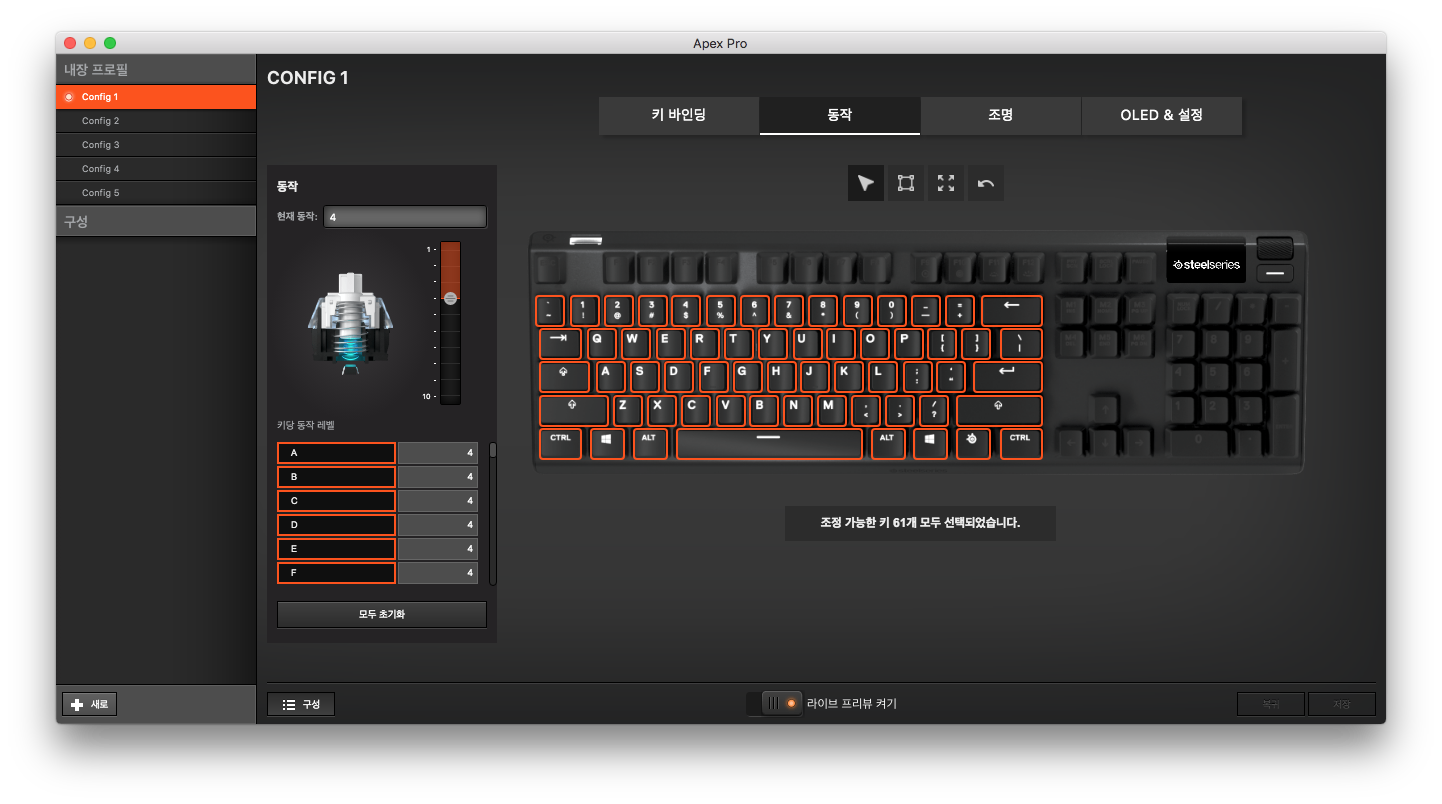Select the left CTRL key
Image resolution: width=1442 pixels, height=804 pixels.
pyautogui.click(x=560, y=443)
